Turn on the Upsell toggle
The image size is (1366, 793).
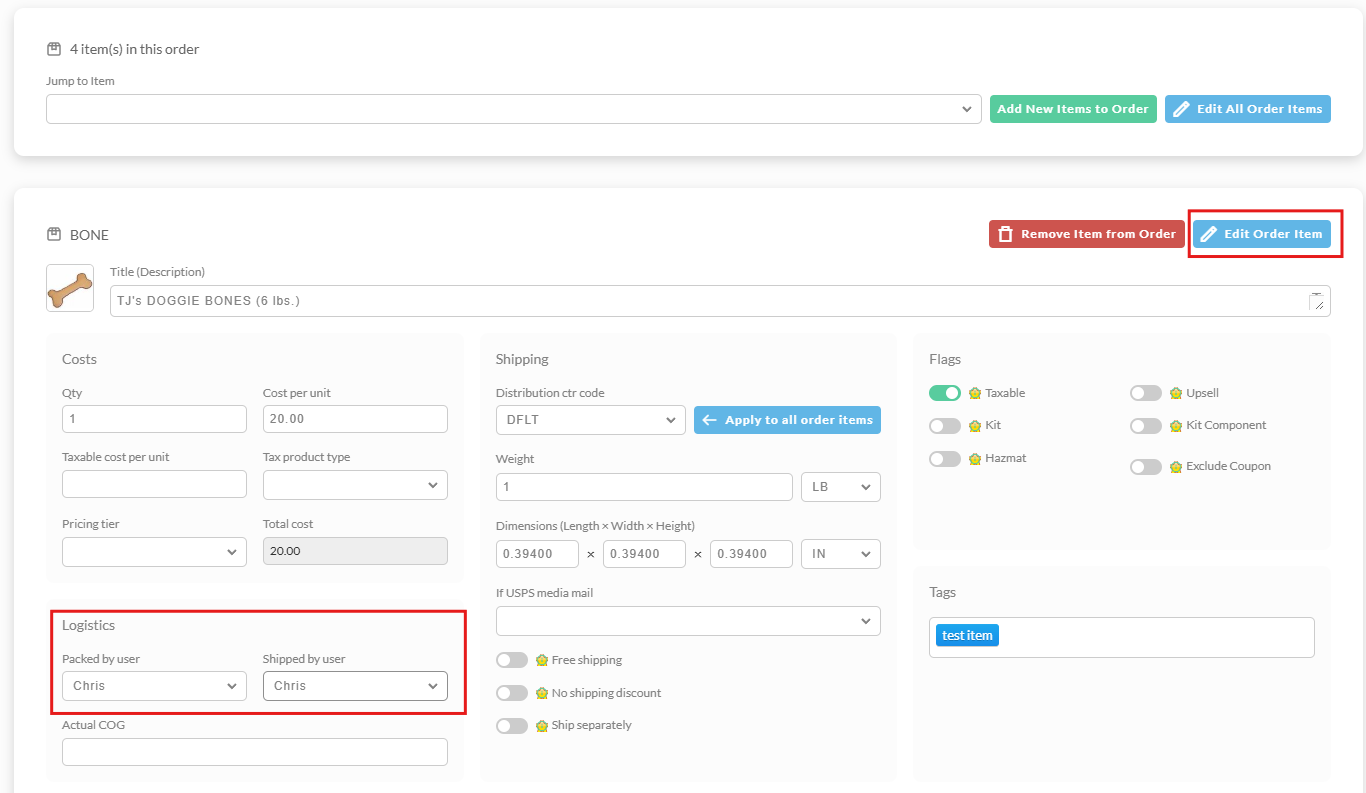point(1146,393)
